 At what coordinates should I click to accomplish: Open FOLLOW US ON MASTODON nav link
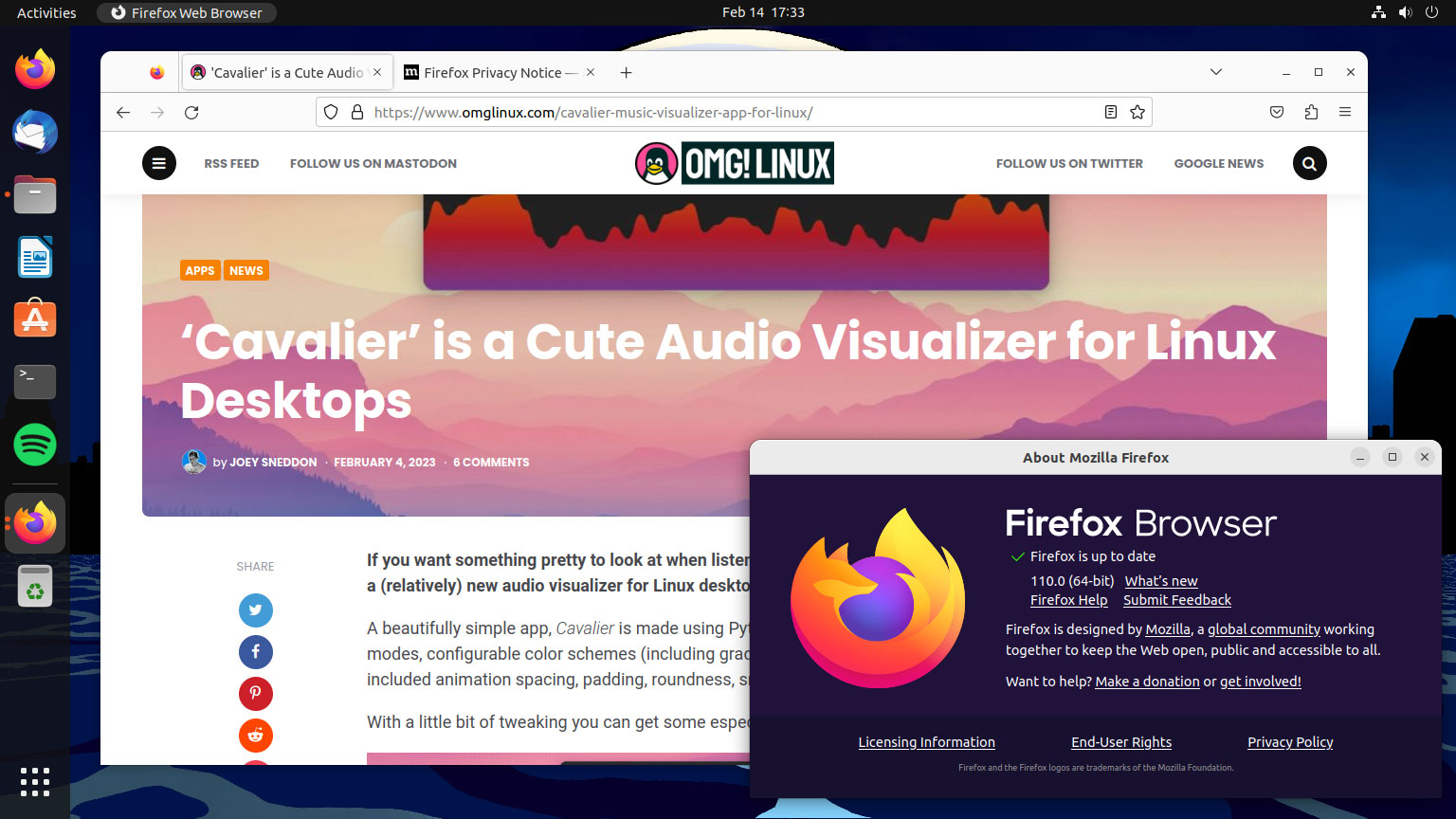tap(373, 163)
